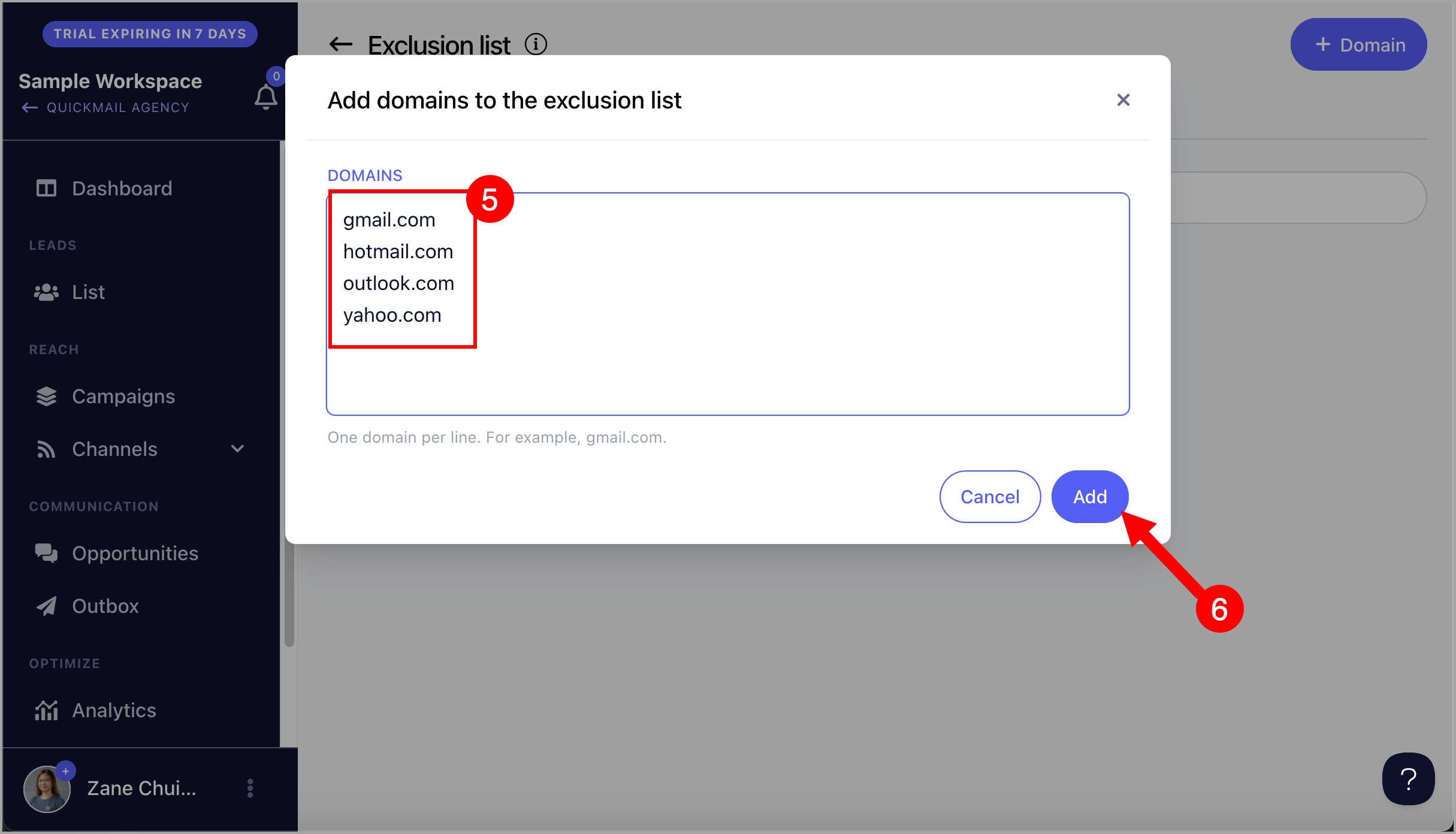Image resolution: width=1456 pixels, height=834 pixels.
Task: Open the leads List page
Action: pyautogui.click(x=88, y=292)
